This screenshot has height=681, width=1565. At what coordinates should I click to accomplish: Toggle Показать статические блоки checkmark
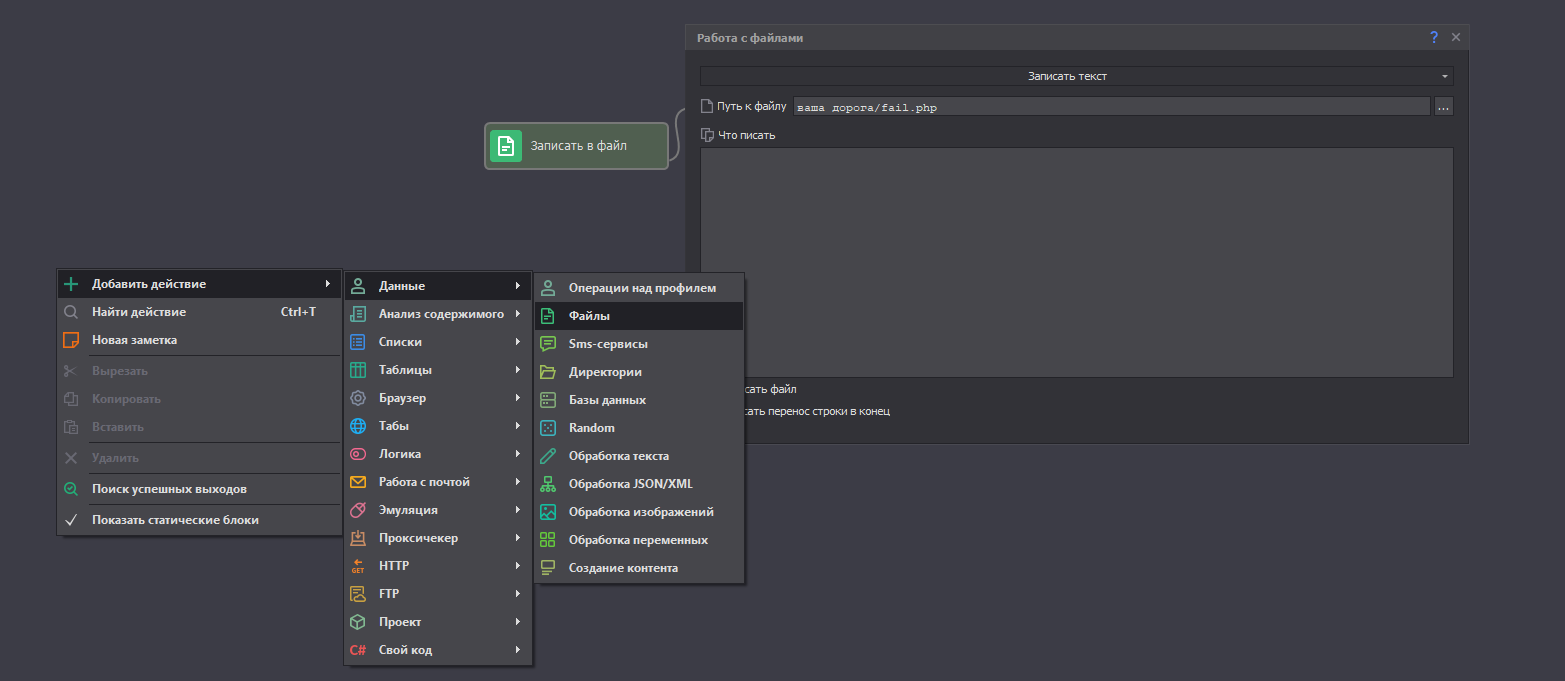point(71,520)
